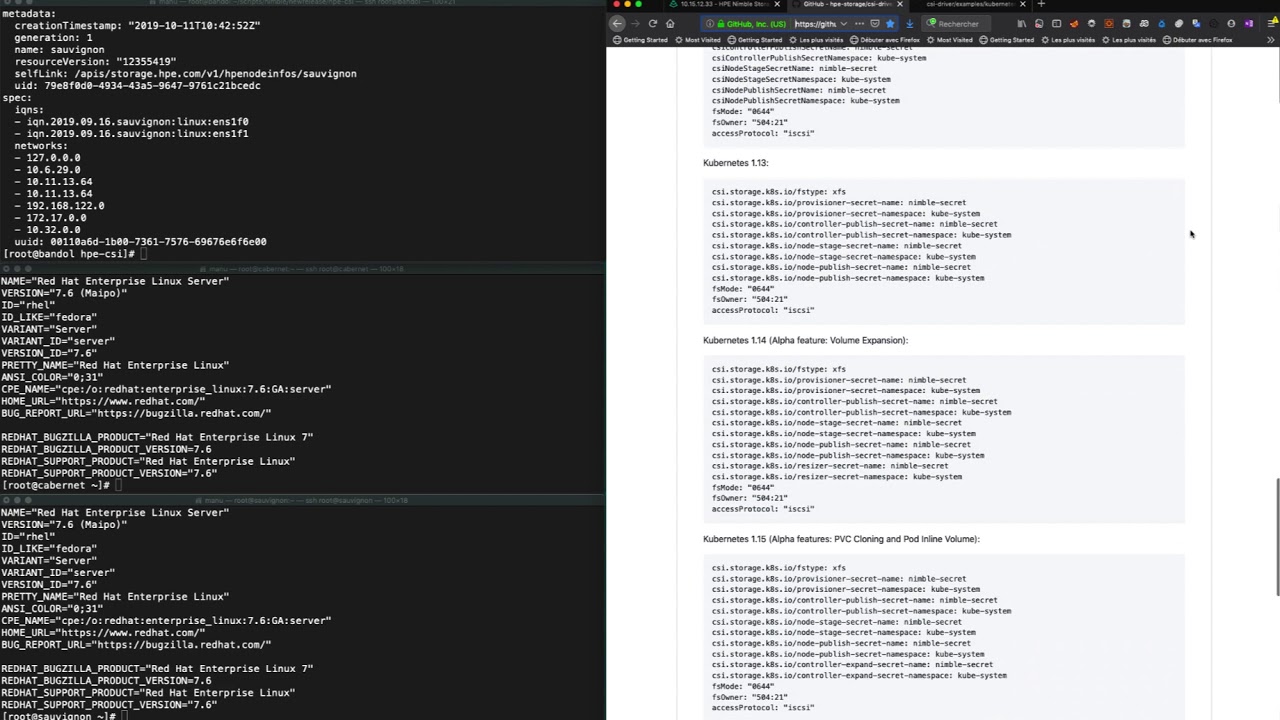Viewport: 1280px width, 720px height.
Task: Click the [root@cabernet ~]# terminal prompt
Action: [55, 485]
